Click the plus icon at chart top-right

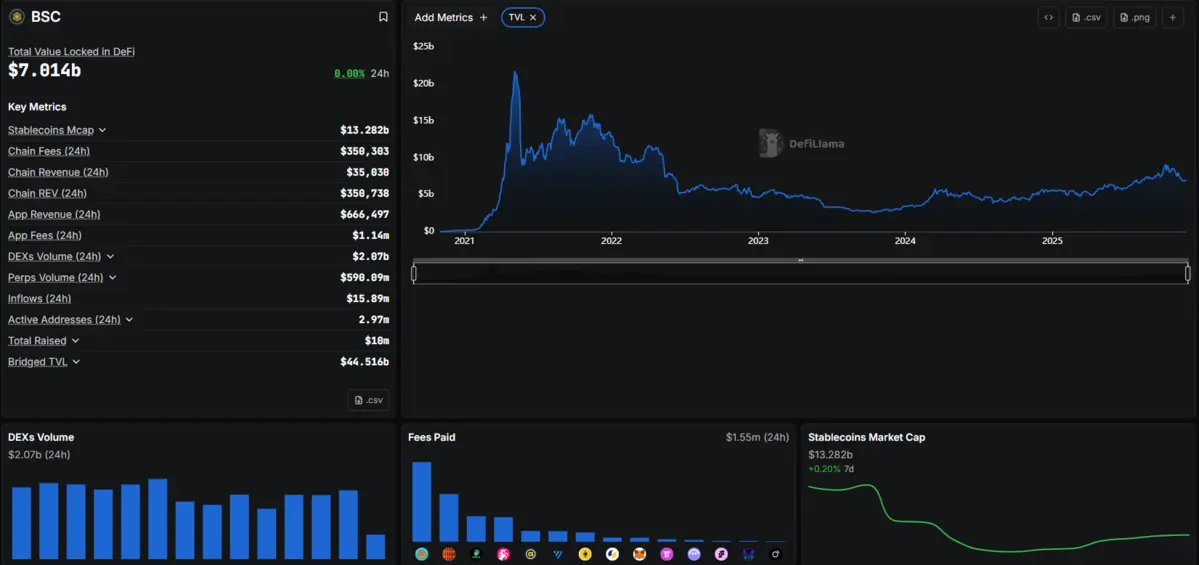point(1173,17)
